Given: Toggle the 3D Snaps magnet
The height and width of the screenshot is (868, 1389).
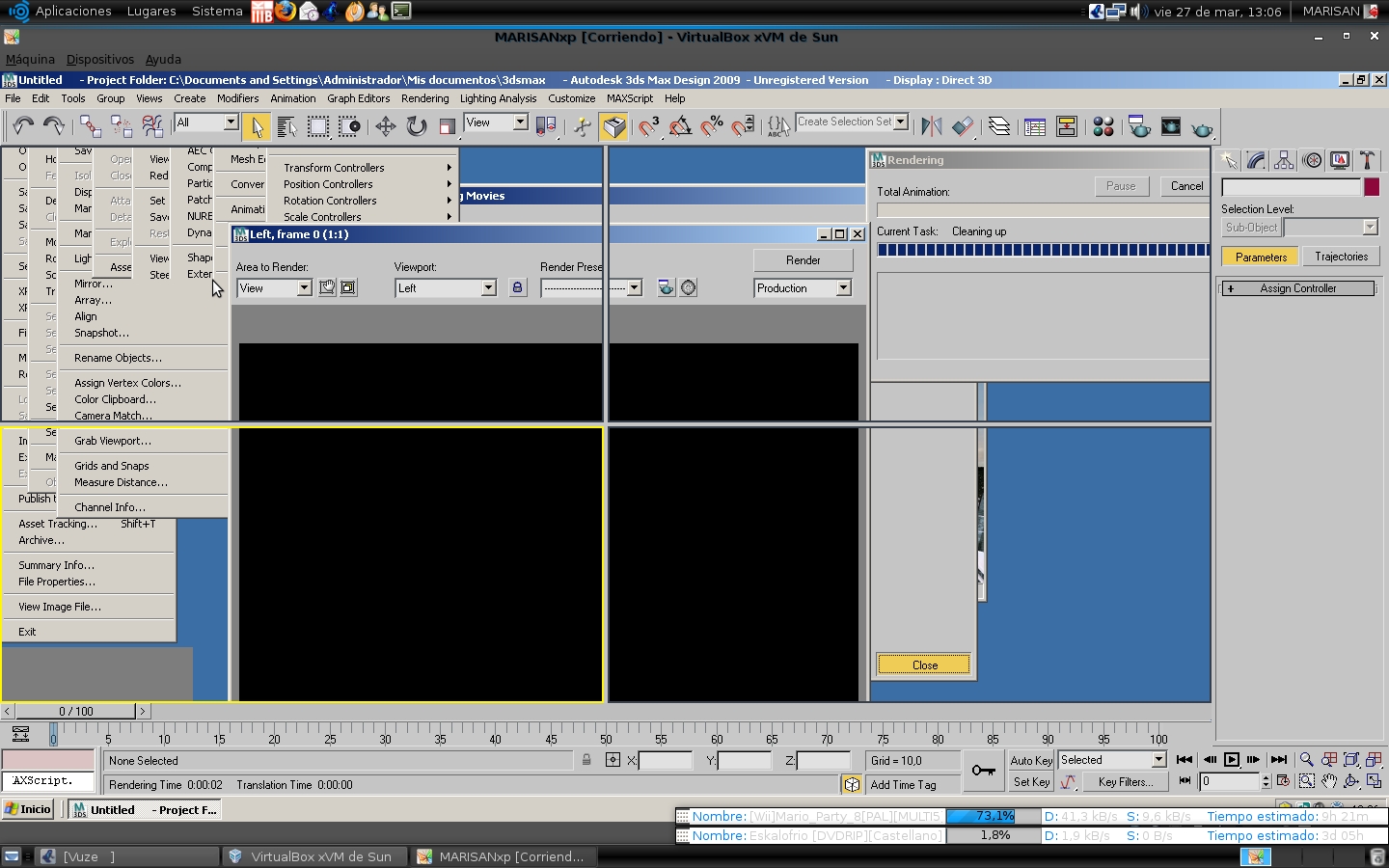Looking at the screenshot, I should tap(649, 126).
